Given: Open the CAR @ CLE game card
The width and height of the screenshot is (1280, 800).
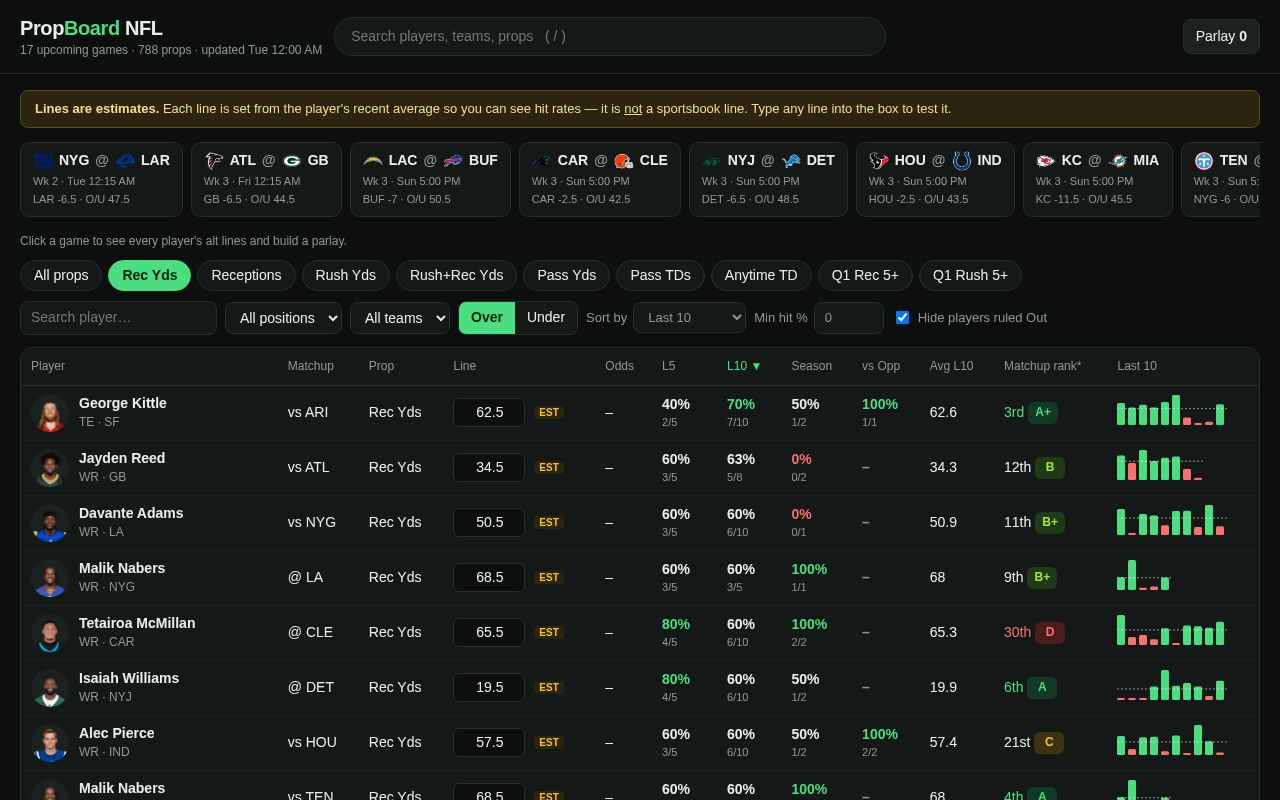Looking at the screenshot, I should pyautogui.click(x=600, y=179).
